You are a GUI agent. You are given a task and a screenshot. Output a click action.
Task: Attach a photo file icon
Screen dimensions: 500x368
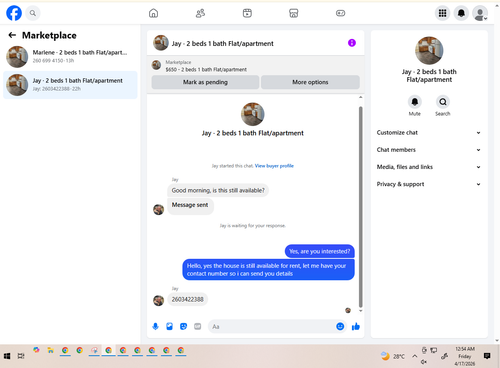[169, 326]
